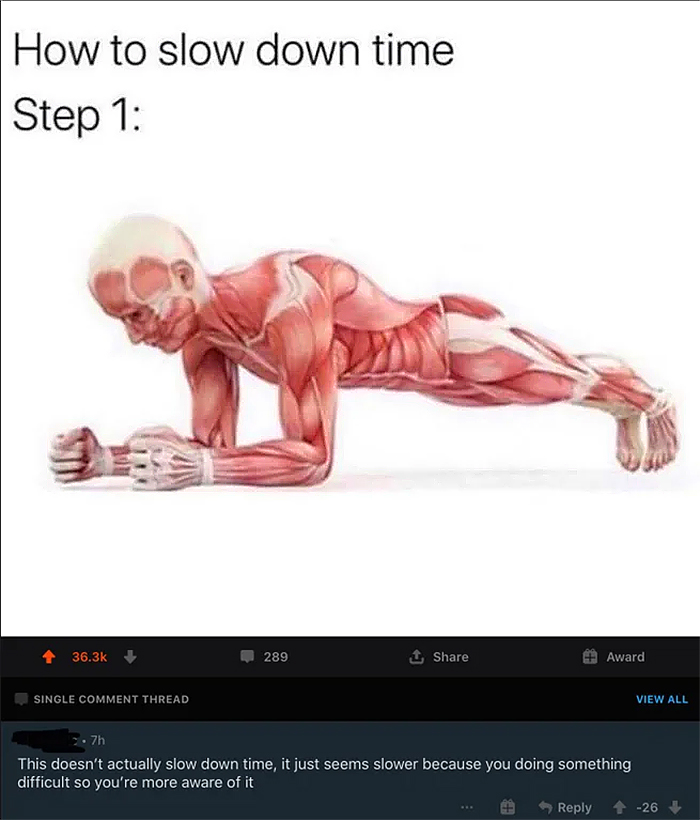Click the Share button label
Image resolution: width=700 pixels, height=820 pixels.
(451, 657)
